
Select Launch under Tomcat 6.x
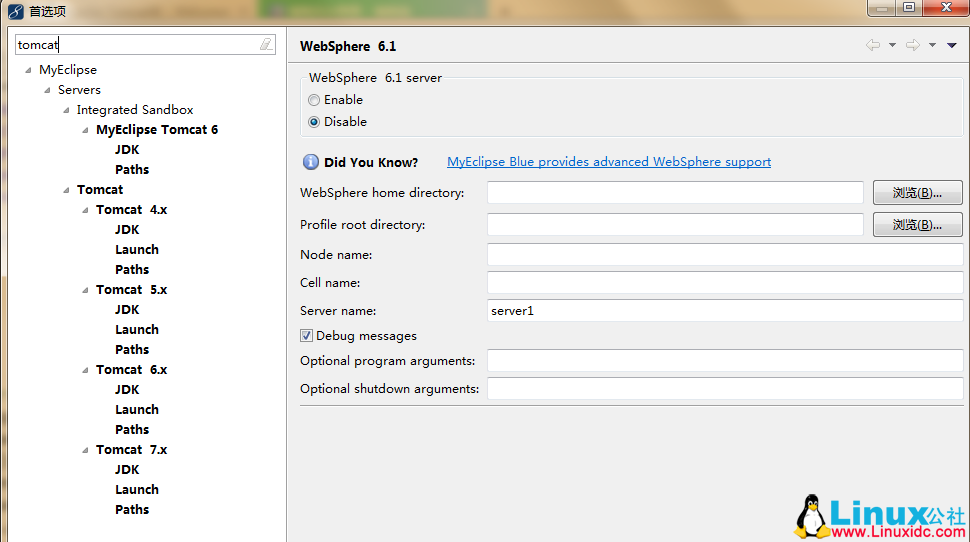137,410
